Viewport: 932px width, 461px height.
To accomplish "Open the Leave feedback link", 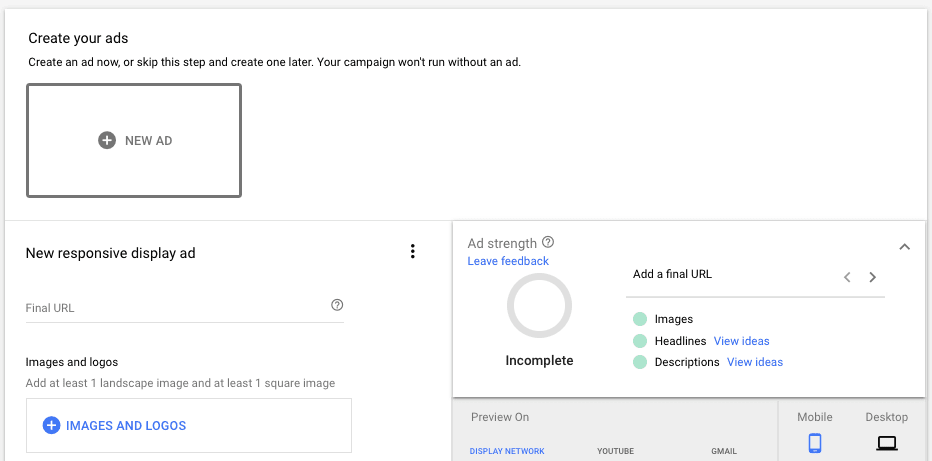I will point(508,261).
